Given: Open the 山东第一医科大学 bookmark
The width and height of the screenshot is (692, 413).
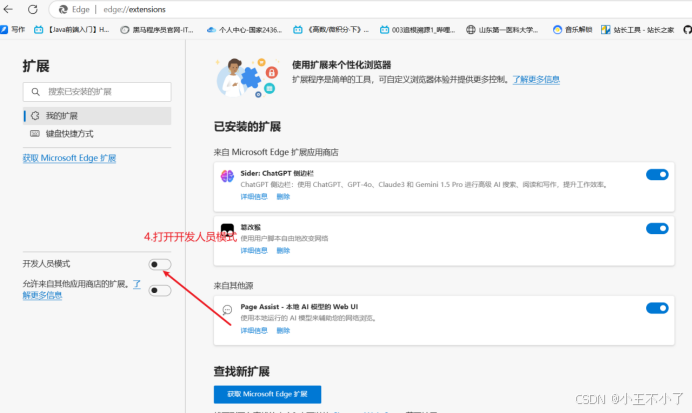Looking at the screenshot, I should [x=502, y=30].
